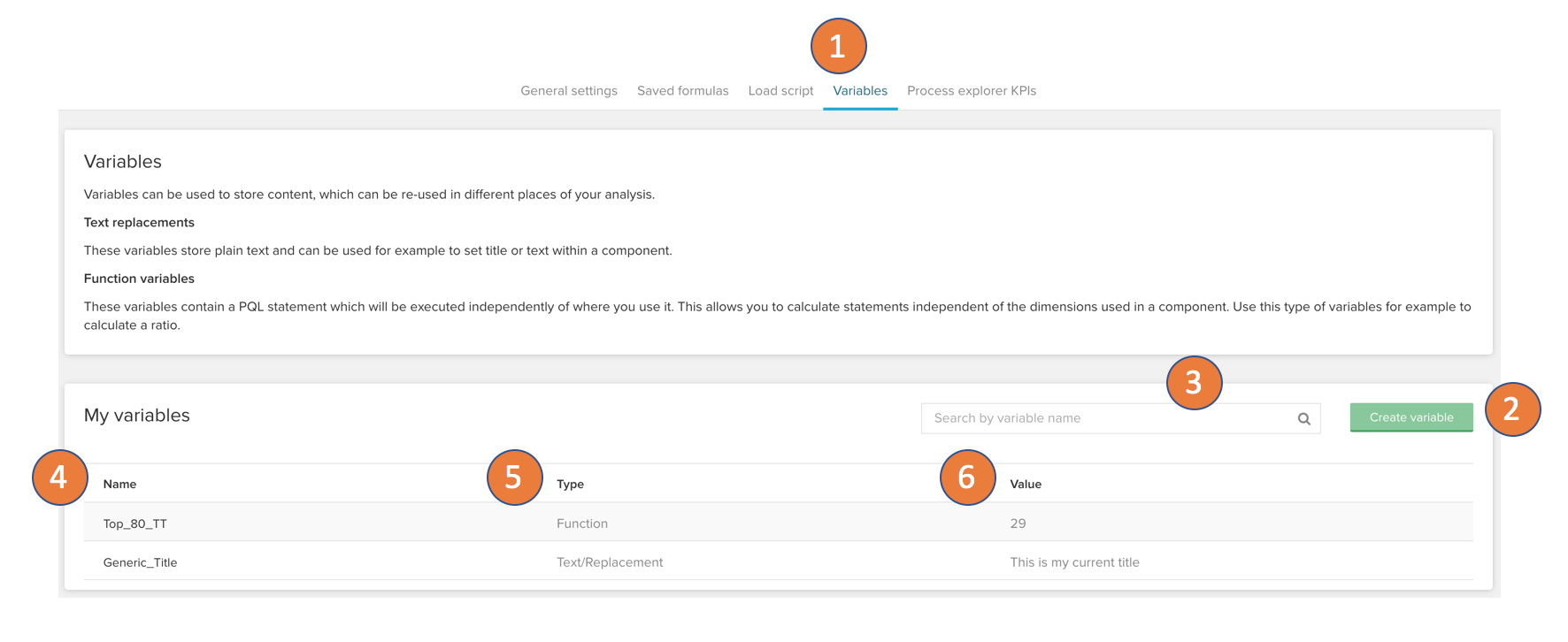Image resolution: width=1568 pixels, height=642 pixels.
Task: Select the Generic_Title variable row
Action: (140, 562)
